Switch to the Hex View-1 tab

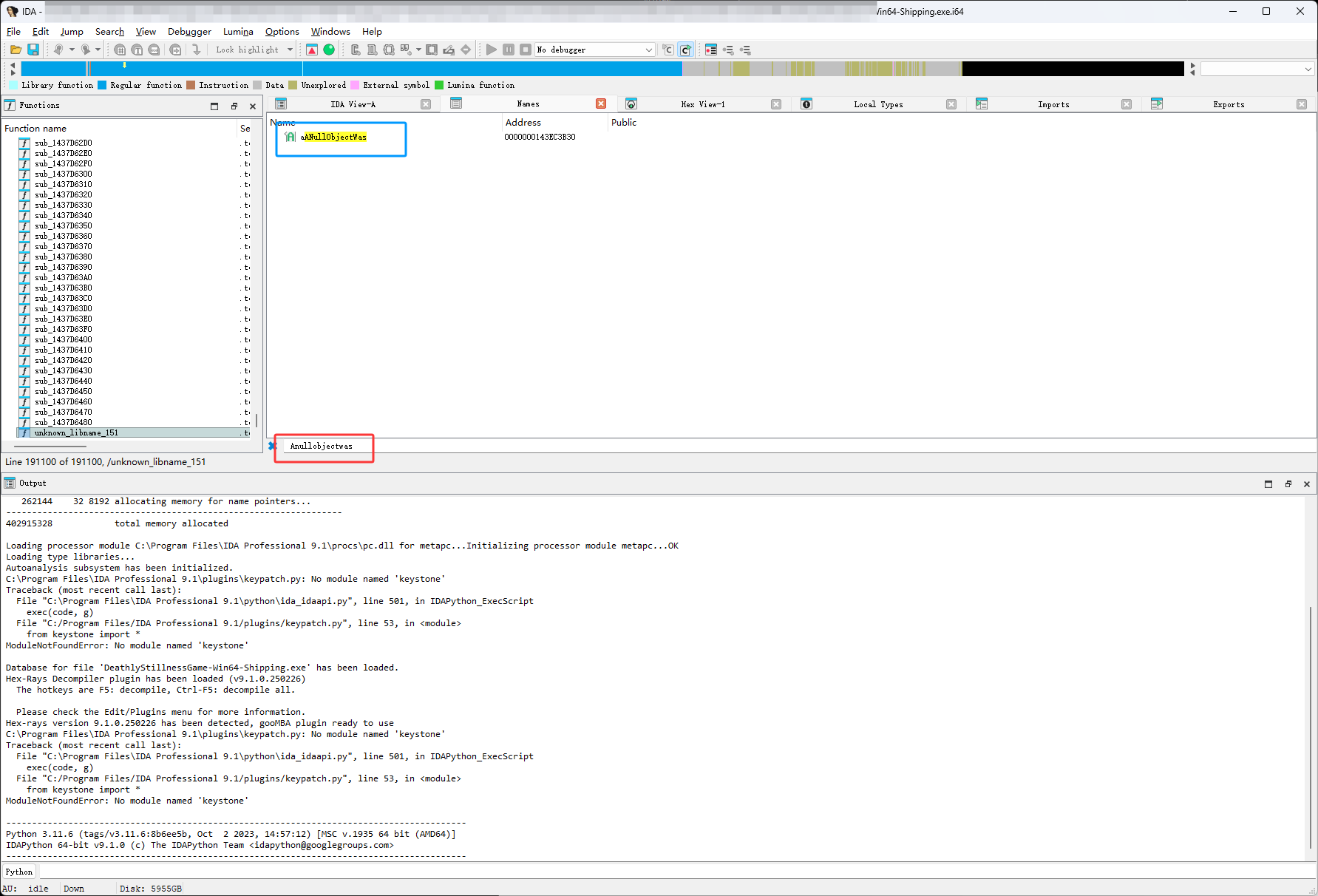[702, 104]
